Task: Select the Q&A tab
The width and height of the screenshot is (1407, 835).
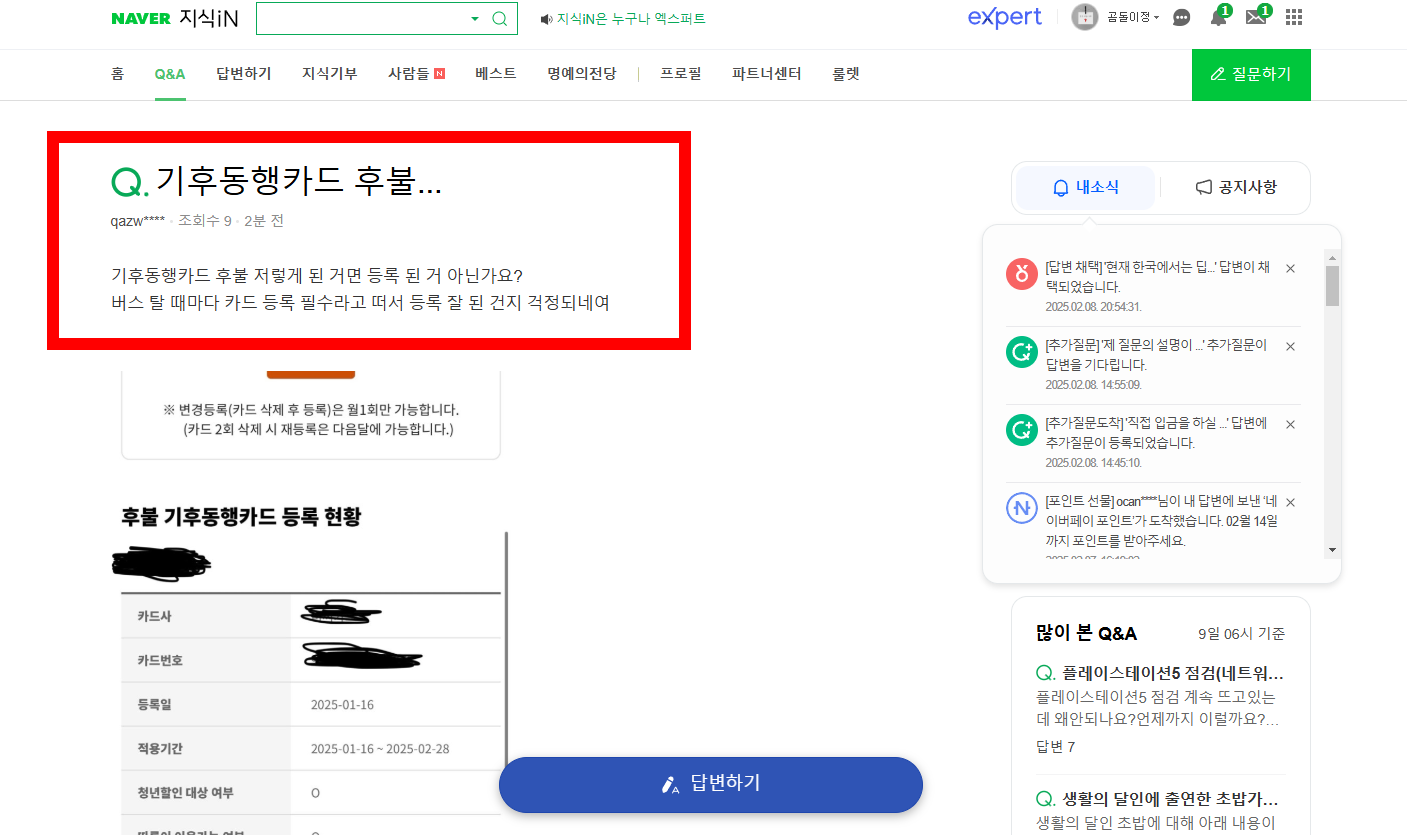Action: click(170, 74)
